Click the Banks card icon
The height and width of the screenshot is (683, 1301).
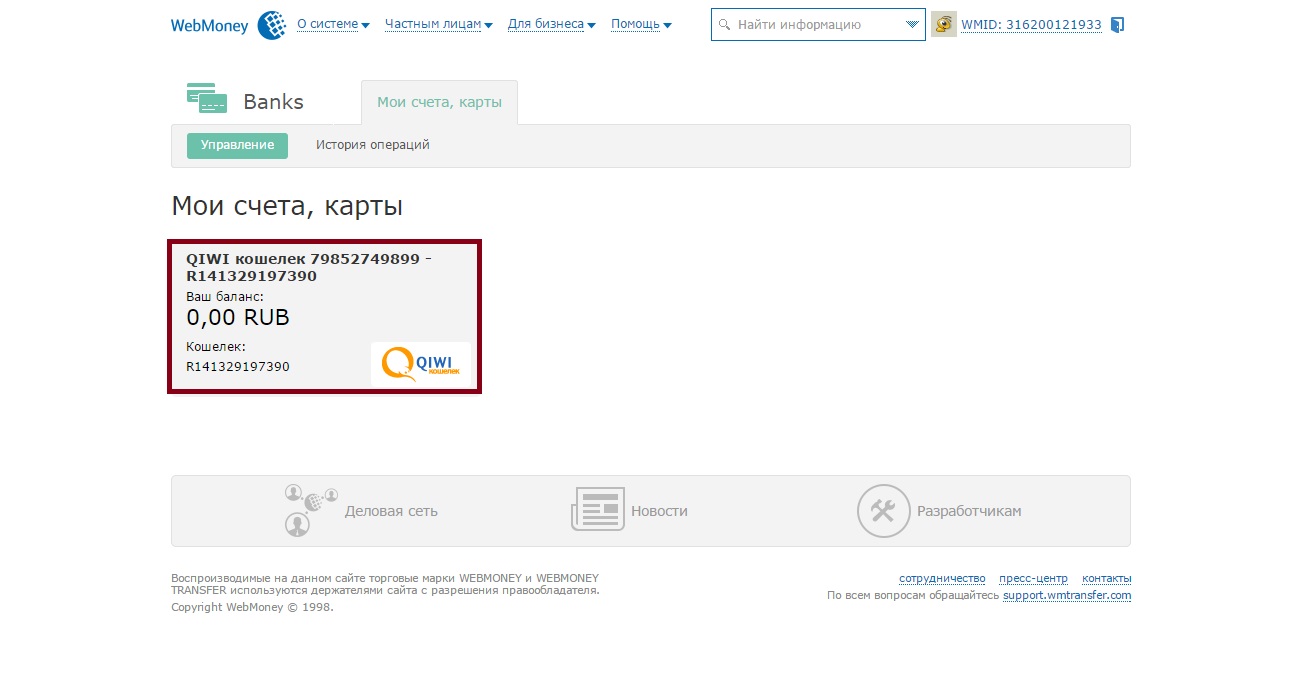click(207, 98)
